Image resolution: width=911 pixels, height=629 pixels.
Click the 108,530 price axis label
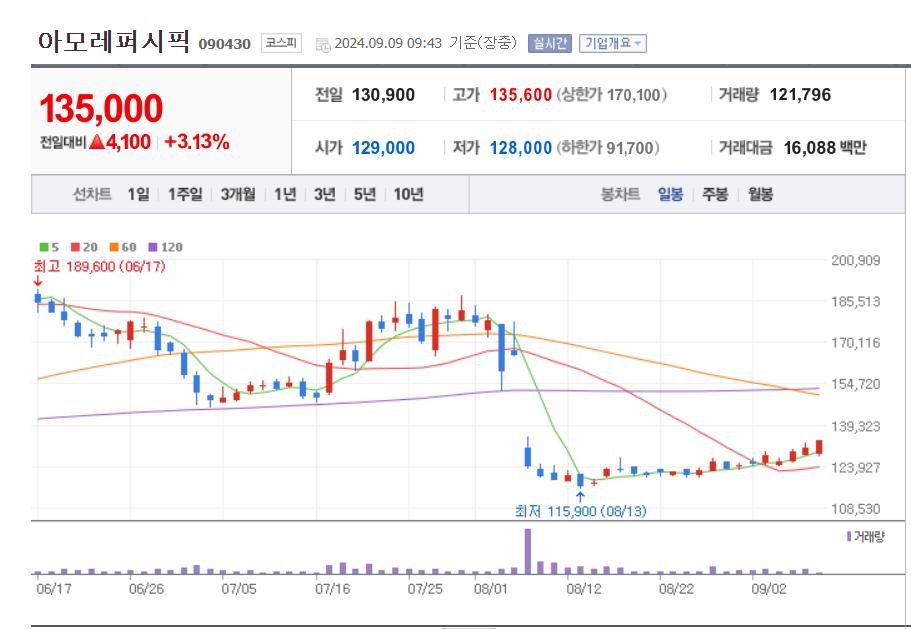coord(855,509)
